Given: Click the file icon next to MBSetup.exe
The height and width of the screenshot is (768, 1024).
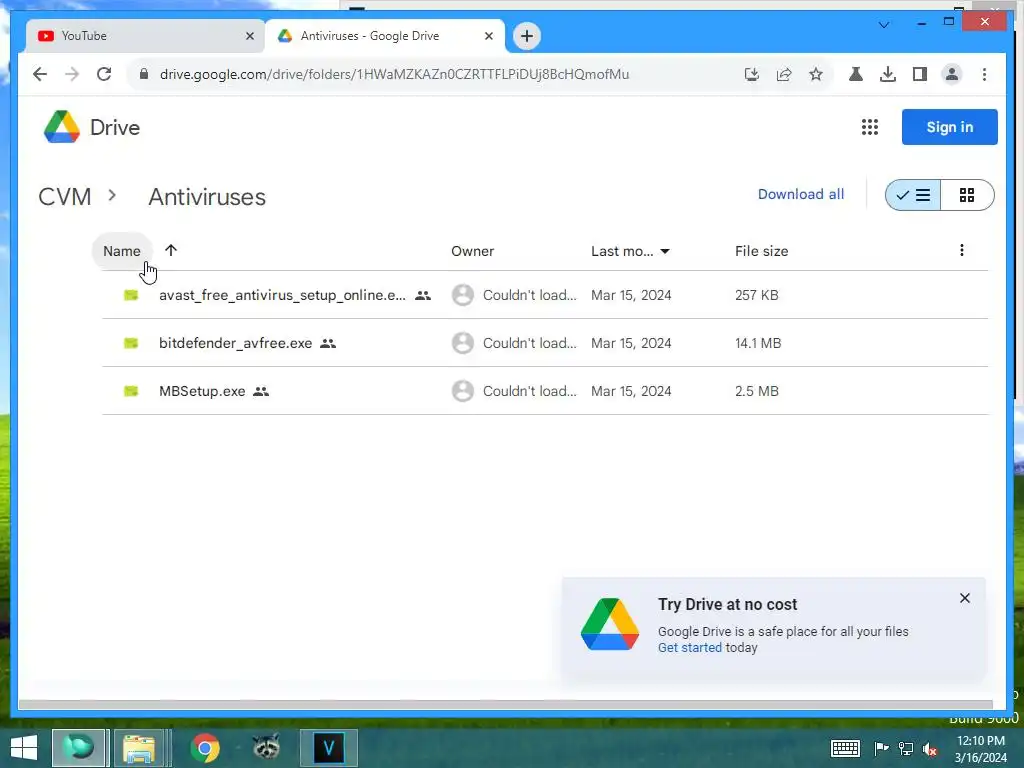Looking at the screenshot, I should coord(131,391).
